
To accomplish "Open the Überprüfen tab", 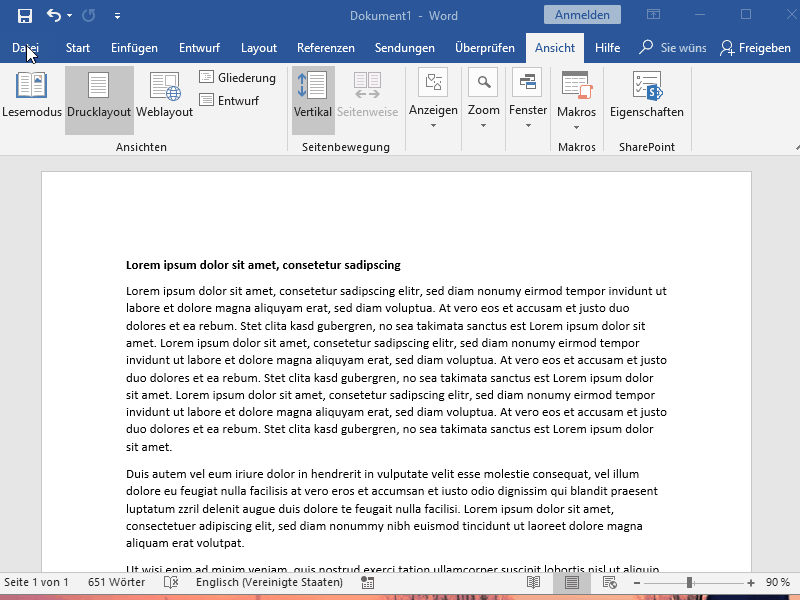I will pos(485,48).
